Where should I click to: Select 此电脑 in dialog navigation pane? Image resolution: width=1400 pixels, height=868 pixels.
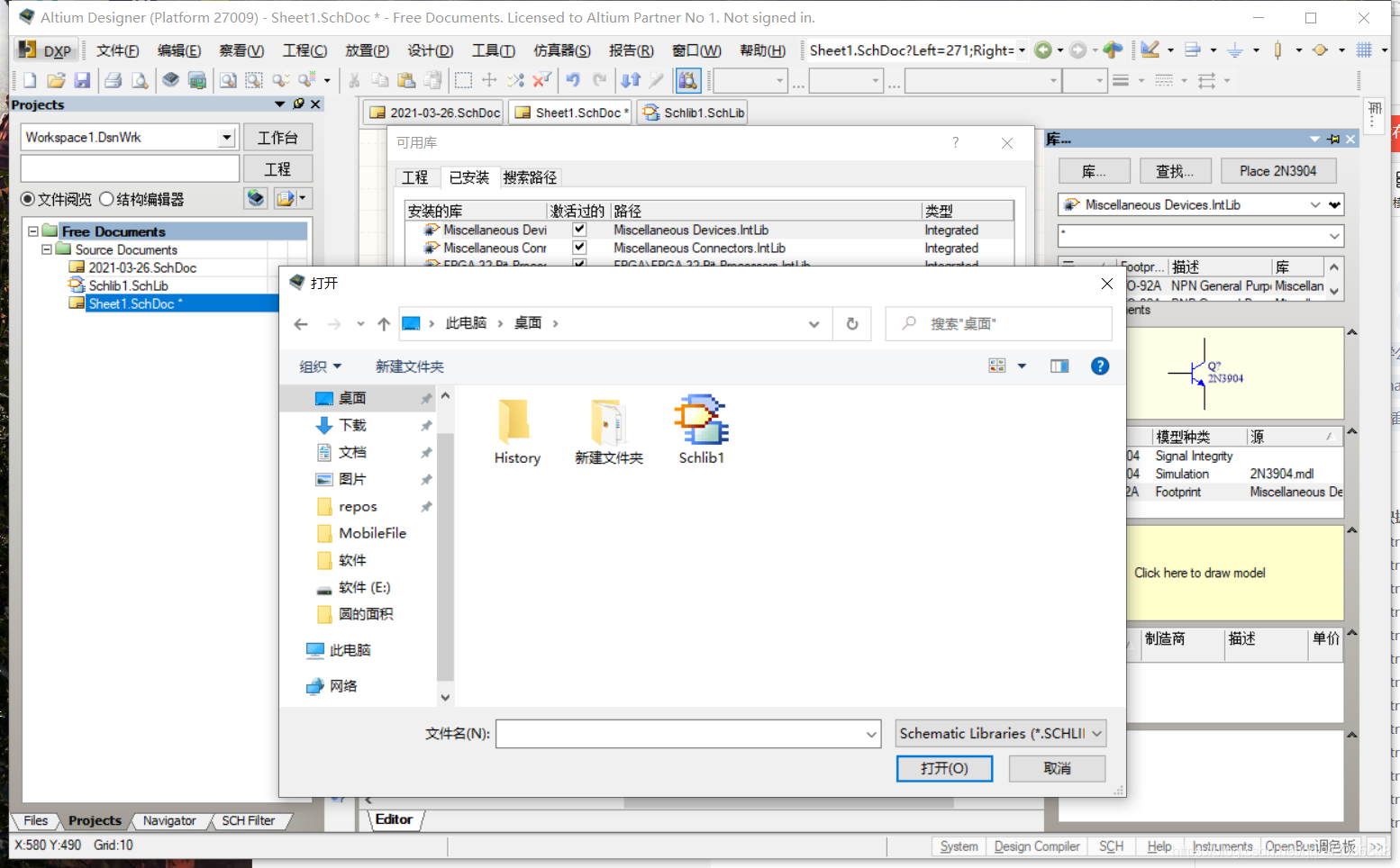(350, 650)
